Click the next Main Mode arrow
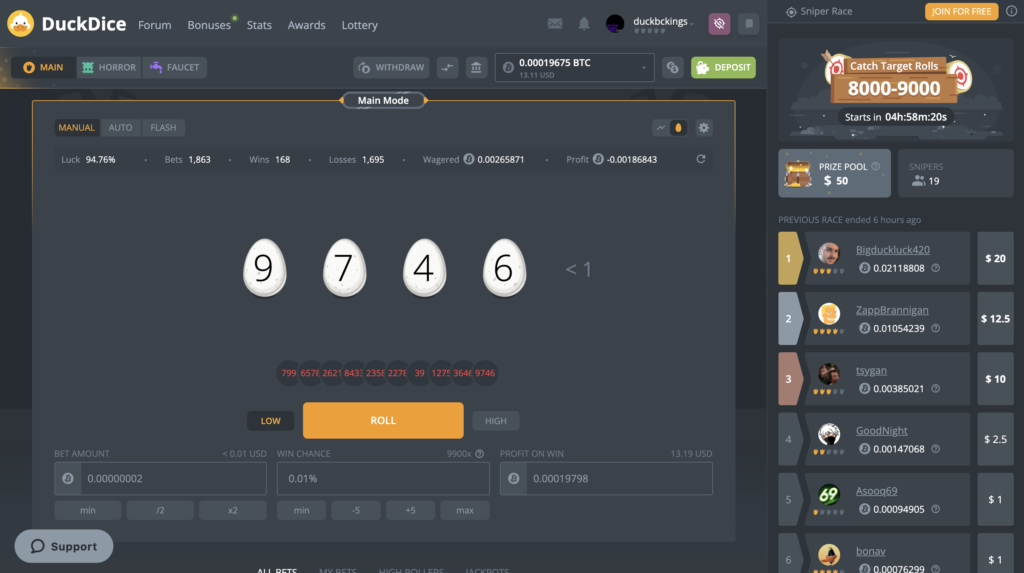Screen dimensions: 1024x573 (426, 101)
